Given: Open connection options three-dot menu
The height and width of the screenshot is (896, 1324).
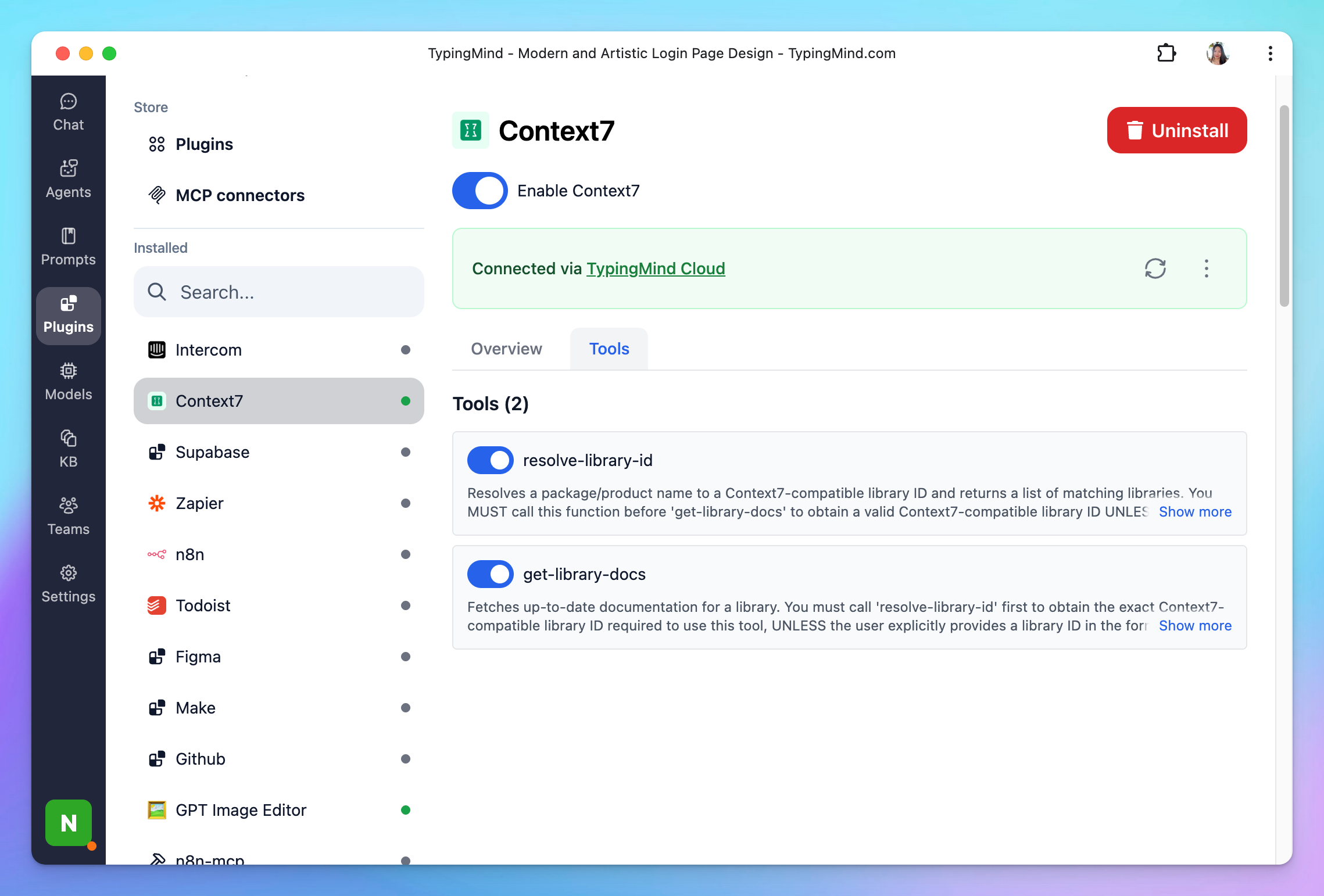Looking at the screenshot, I should coord(1207,268).
